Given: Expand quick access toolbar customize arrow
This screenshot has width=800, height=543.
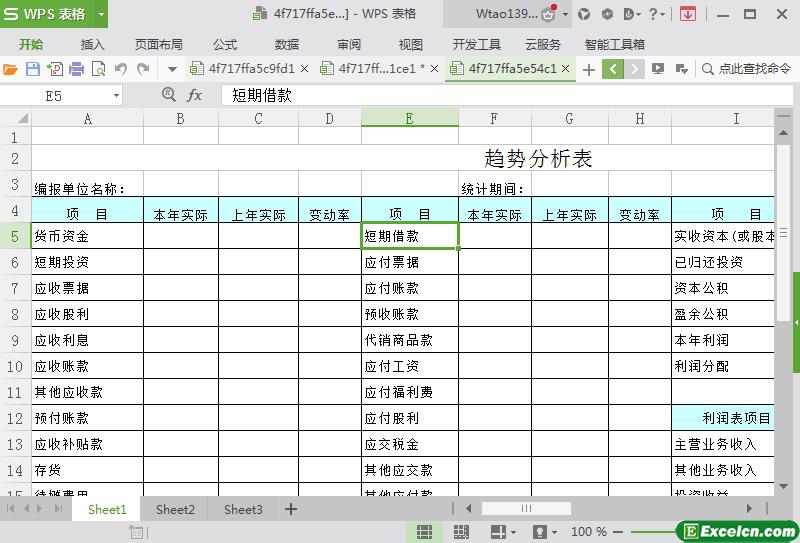Looking at the screenshot, I should (x=172, y=69).
